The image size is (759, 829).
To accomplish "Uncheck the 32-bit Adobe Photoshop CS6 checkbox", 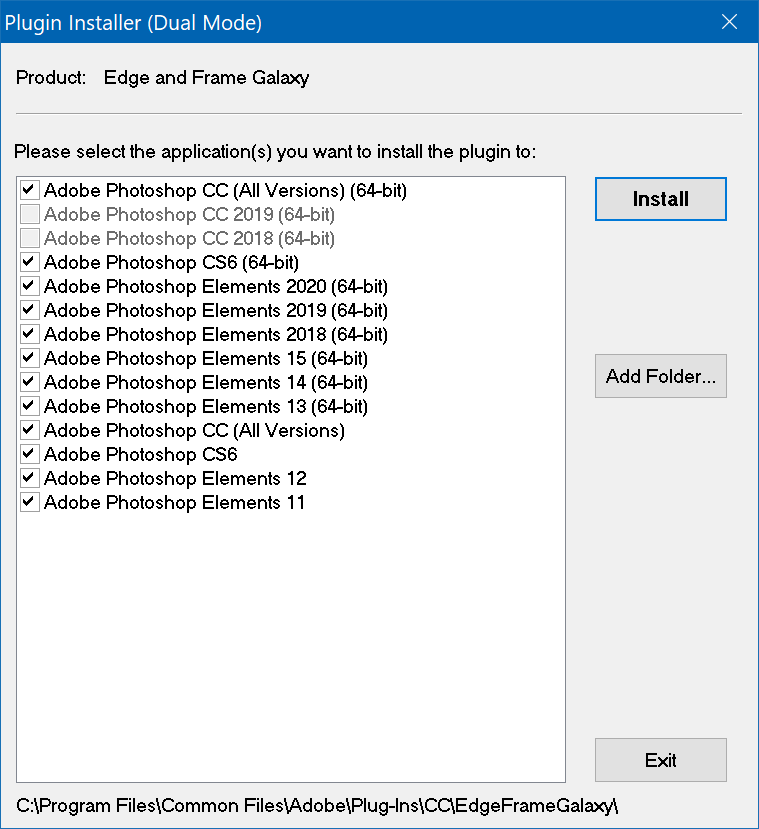I will tap(30, 454).
